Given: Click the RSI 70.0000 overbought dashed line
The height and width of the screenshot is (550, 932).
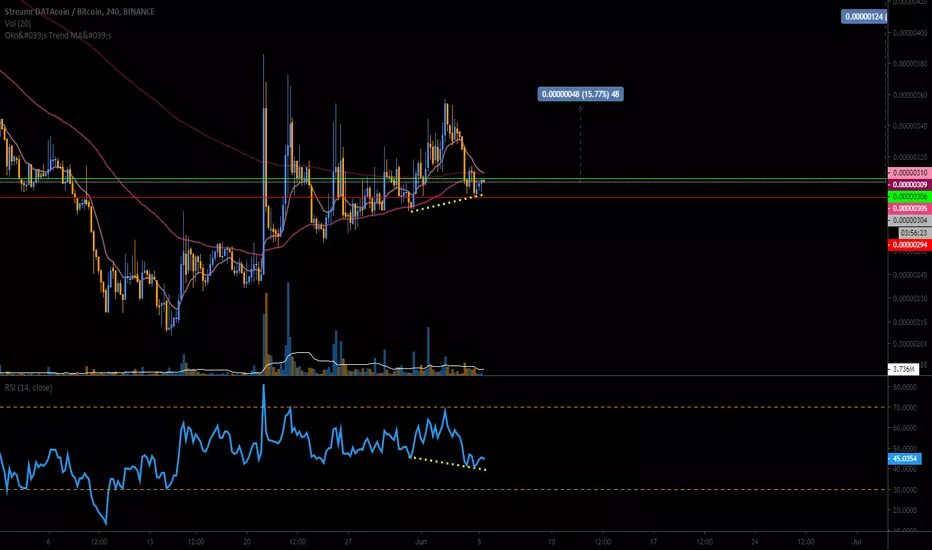Looking at the screenshot, I should pos(443,407).
